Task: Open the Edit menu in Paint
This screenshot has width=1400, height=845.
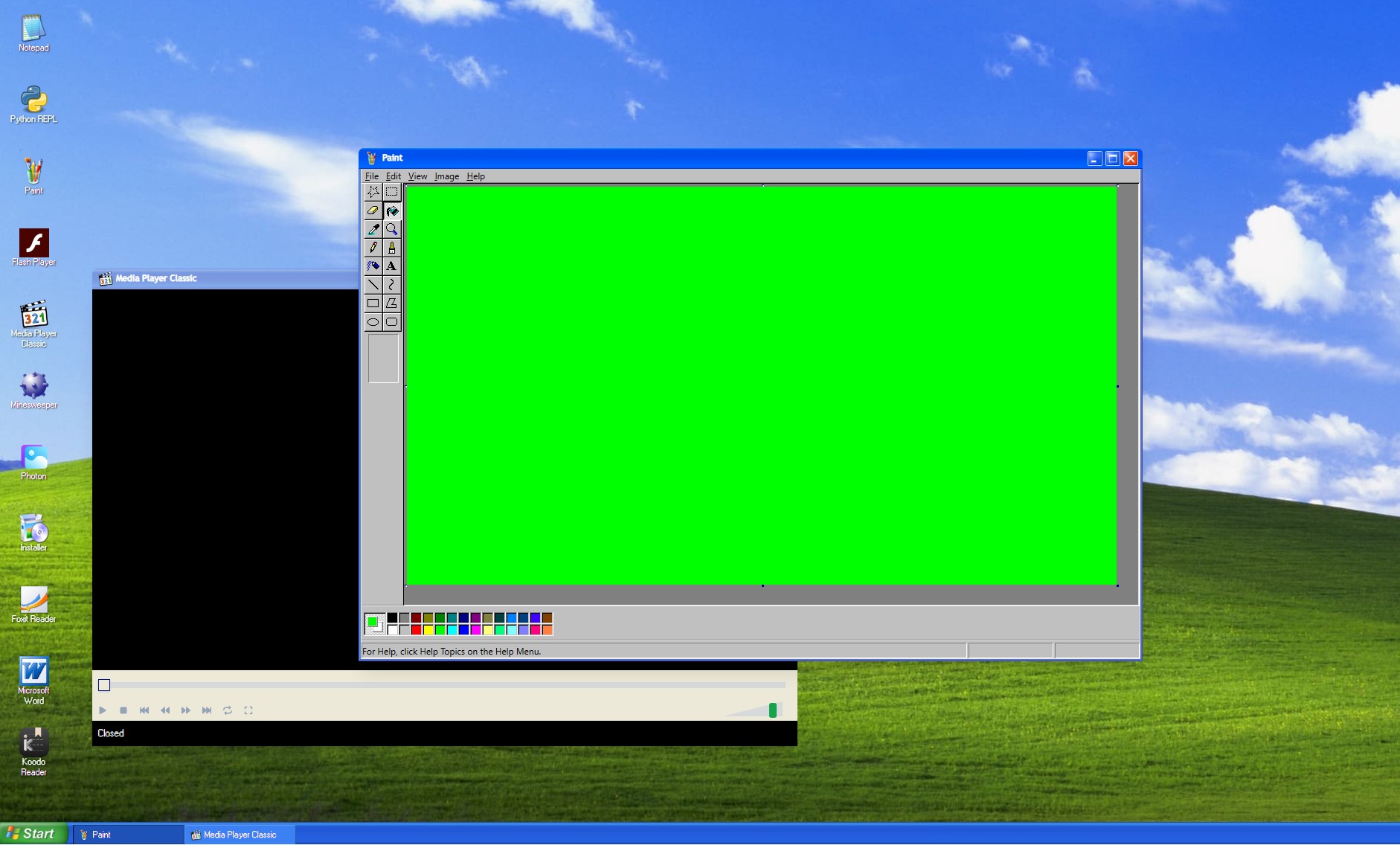Action: click(x=392, y=176)
